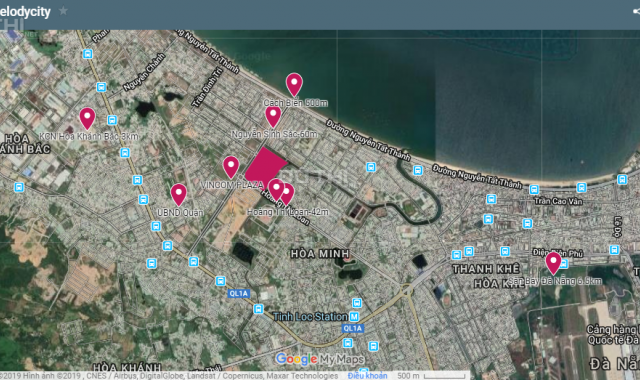Select the Nguyễn Sinh Sắc 60m pin
Viewport: 640px width, 380px height.
273,117
